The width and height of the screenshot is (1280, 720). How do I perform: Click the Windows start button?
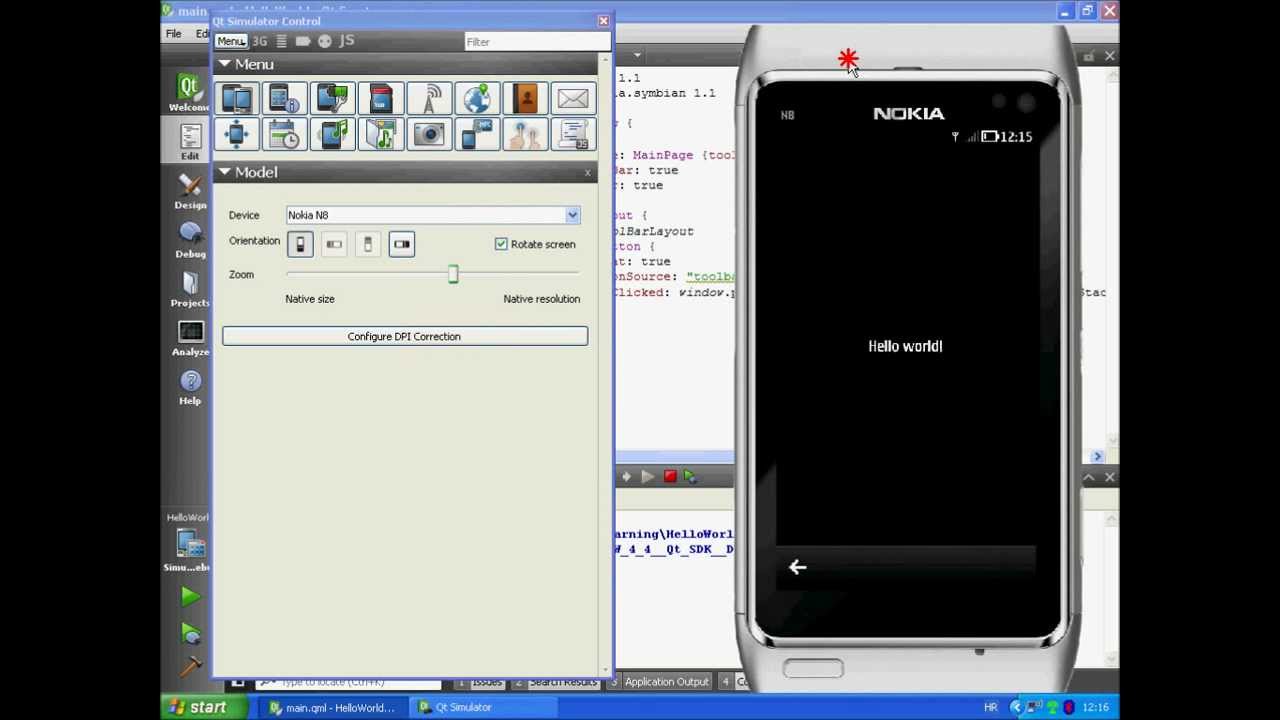coord(198,707)
